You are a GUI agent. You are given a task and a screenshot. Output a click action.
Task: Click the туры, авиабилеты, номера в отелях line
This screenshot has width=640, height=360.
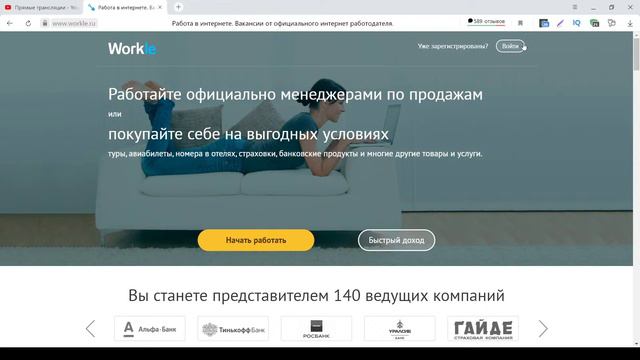pos(295,154)
